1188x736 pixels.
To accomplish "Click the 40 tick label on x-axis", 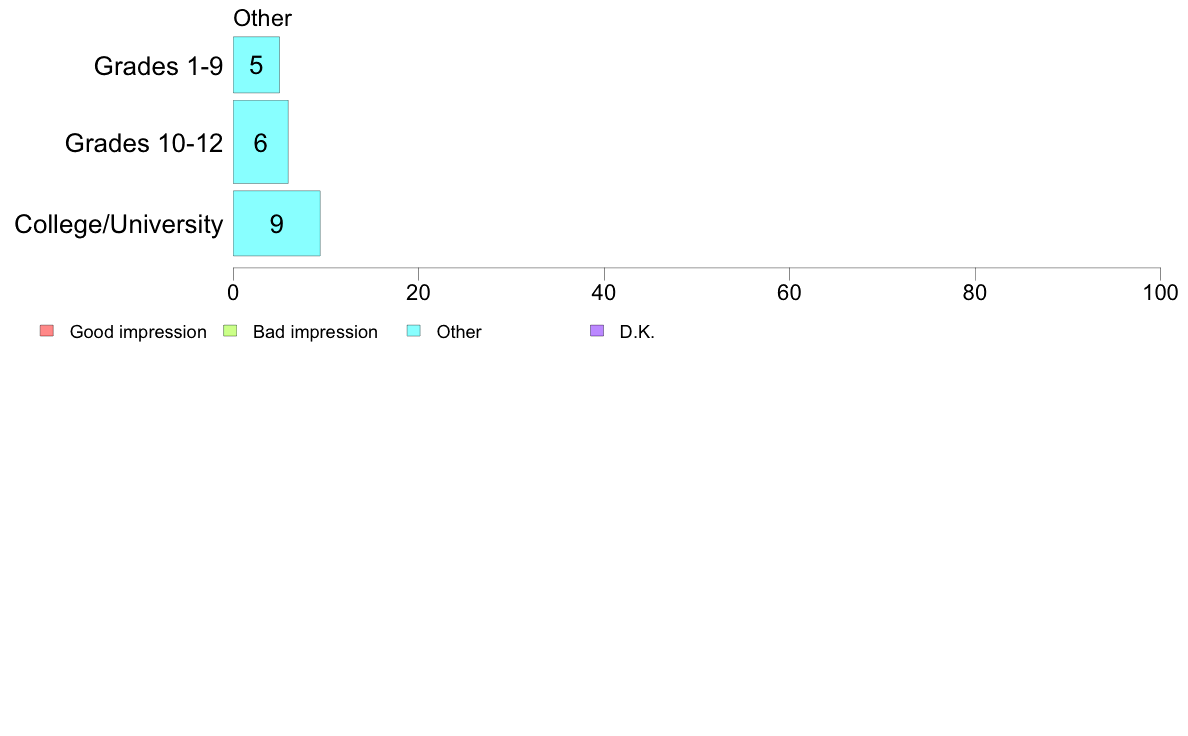I will [x=604, y=293].
